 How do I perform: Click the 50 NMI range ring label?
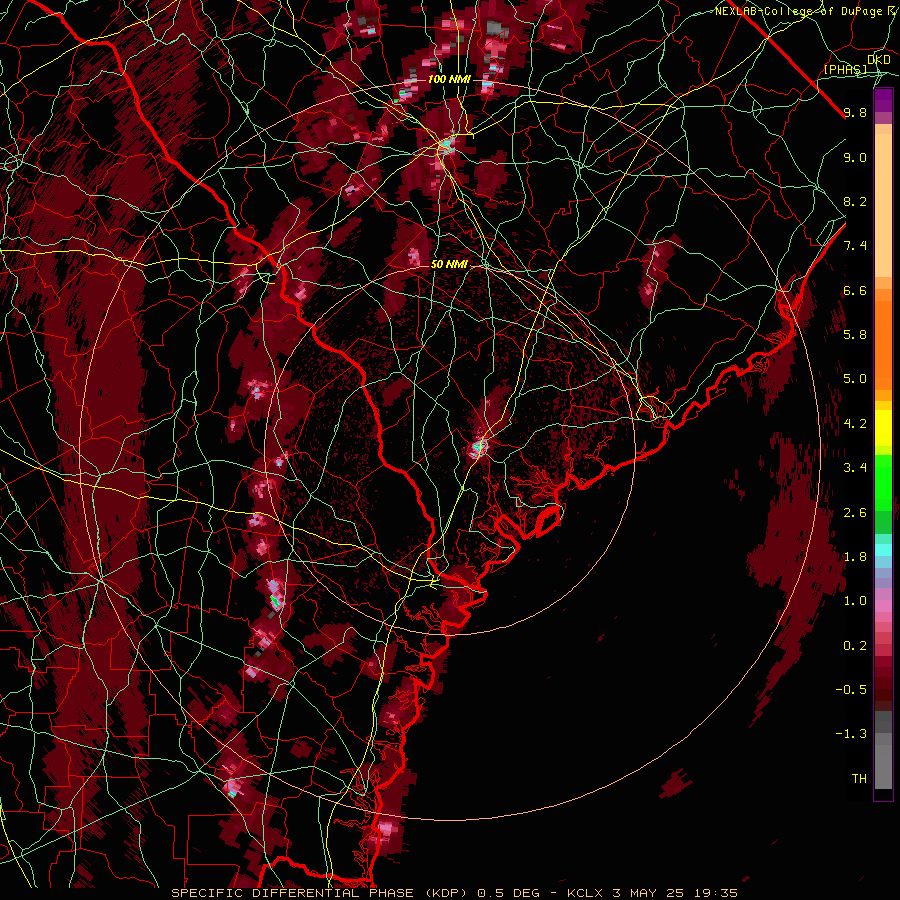click(x=449, y=265)
